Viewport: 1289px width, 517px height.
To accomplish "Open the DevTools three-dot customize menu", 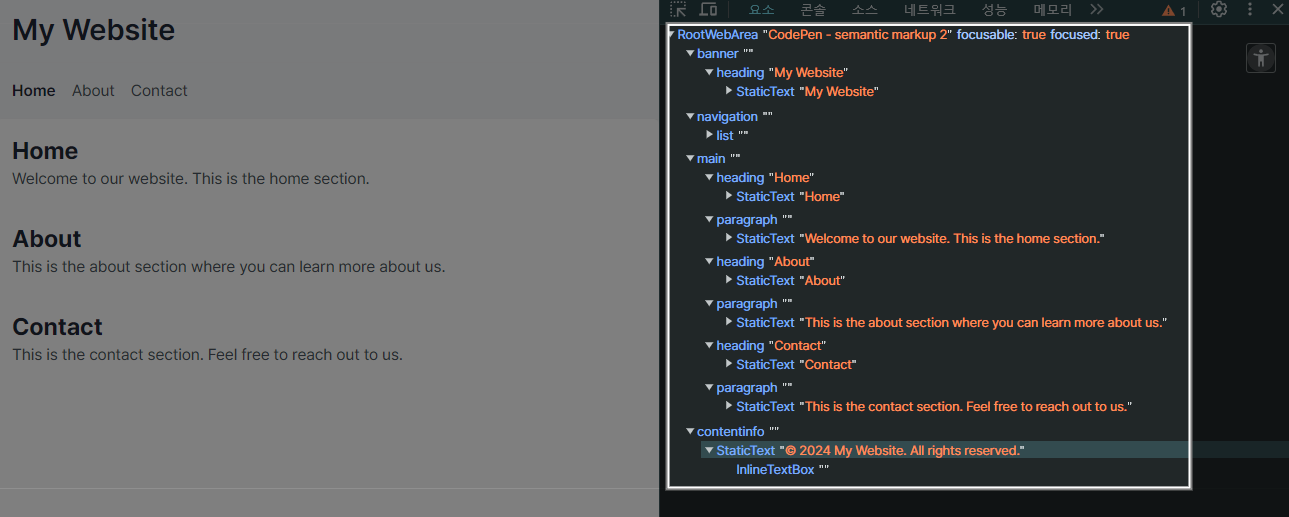I will coord(1250,10).
